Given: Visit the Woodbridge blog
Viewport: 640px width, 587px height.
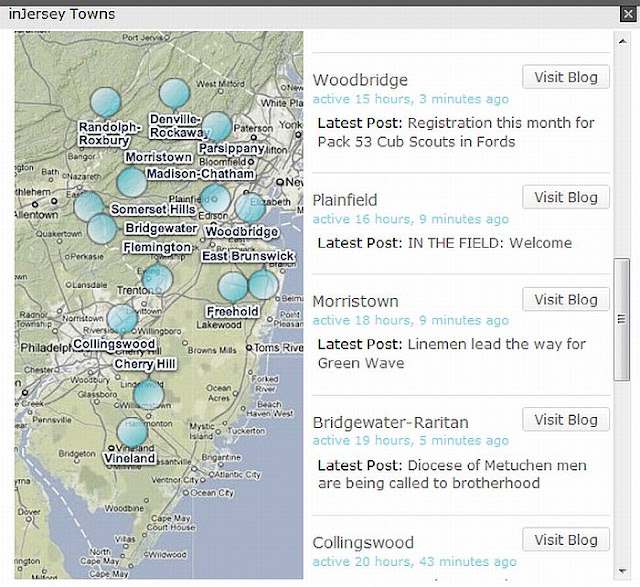Looking at the screenshot, I should click(x=566, y=77).
